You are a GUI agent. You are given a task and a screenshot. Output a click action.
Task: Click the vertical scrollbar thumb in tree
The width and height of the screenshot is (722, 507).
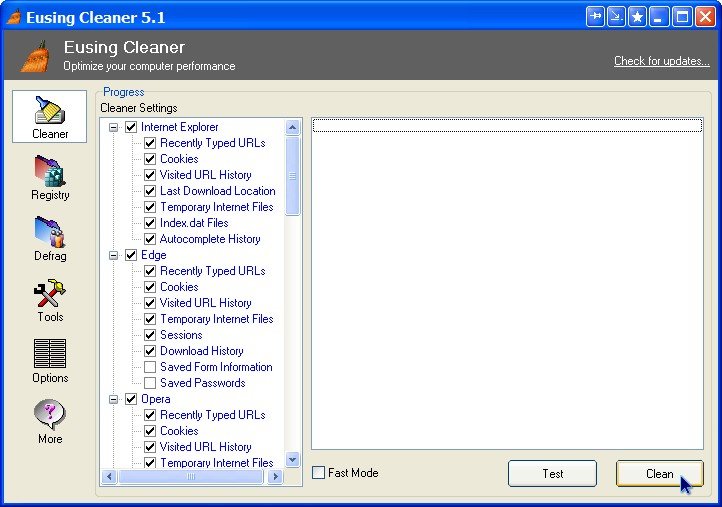(x=292, y=176)
